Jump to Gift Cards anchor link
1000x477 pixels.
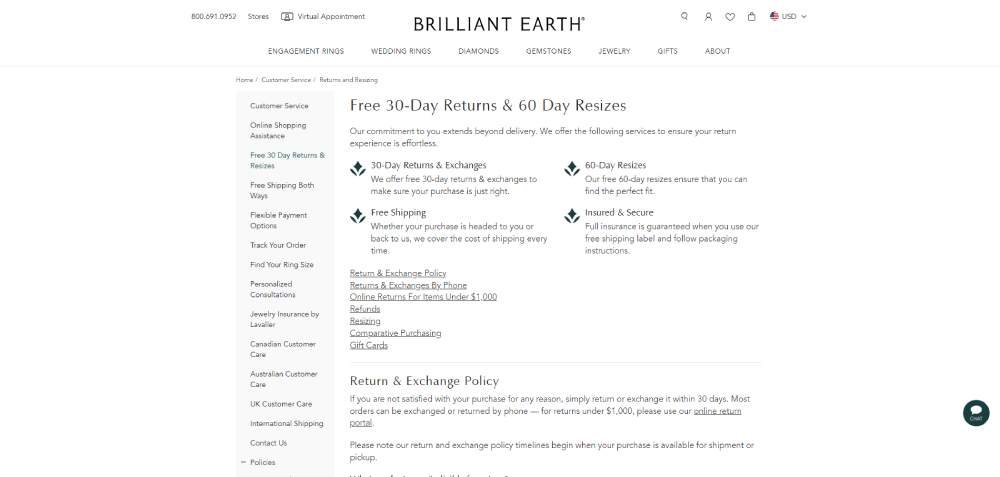pyautogui.click(x=369, y=345)
